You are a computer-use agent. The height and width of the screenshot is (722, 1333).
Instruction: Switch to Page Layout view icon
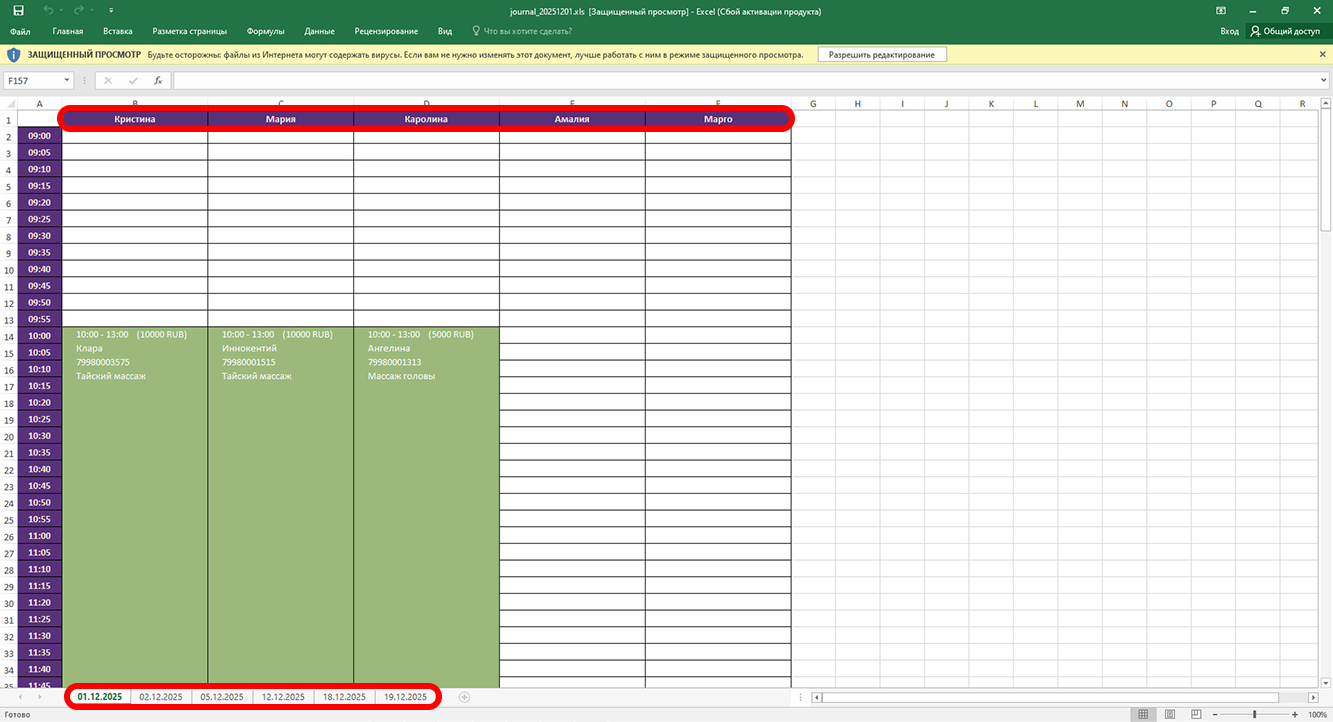pyautogui.click(x=1169, y=715)
